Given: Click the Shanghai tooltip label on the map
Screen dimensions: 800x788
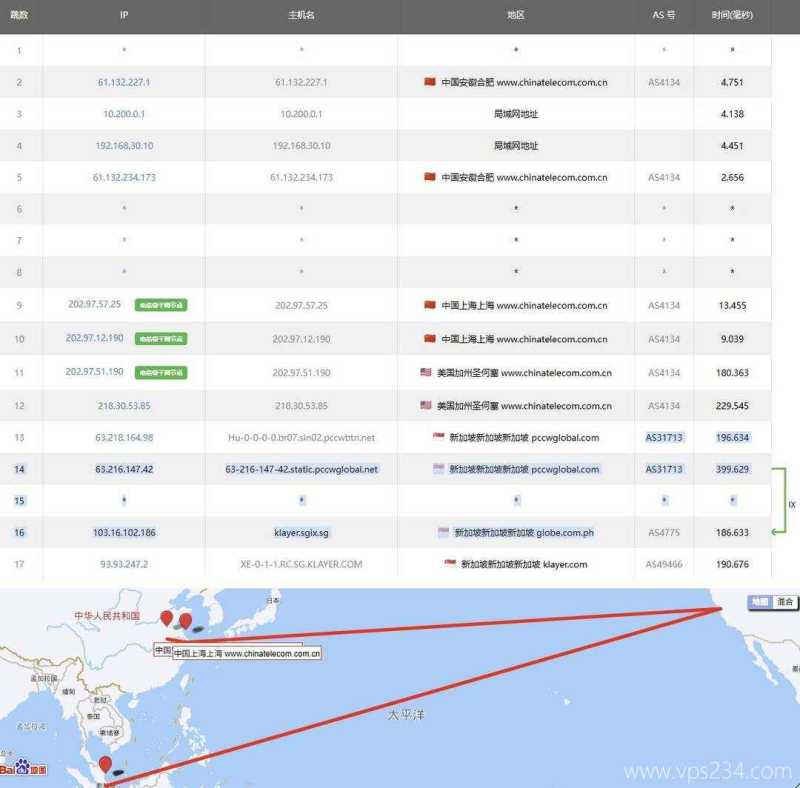Looking at the screenshot, I should [x=246, y=653].
